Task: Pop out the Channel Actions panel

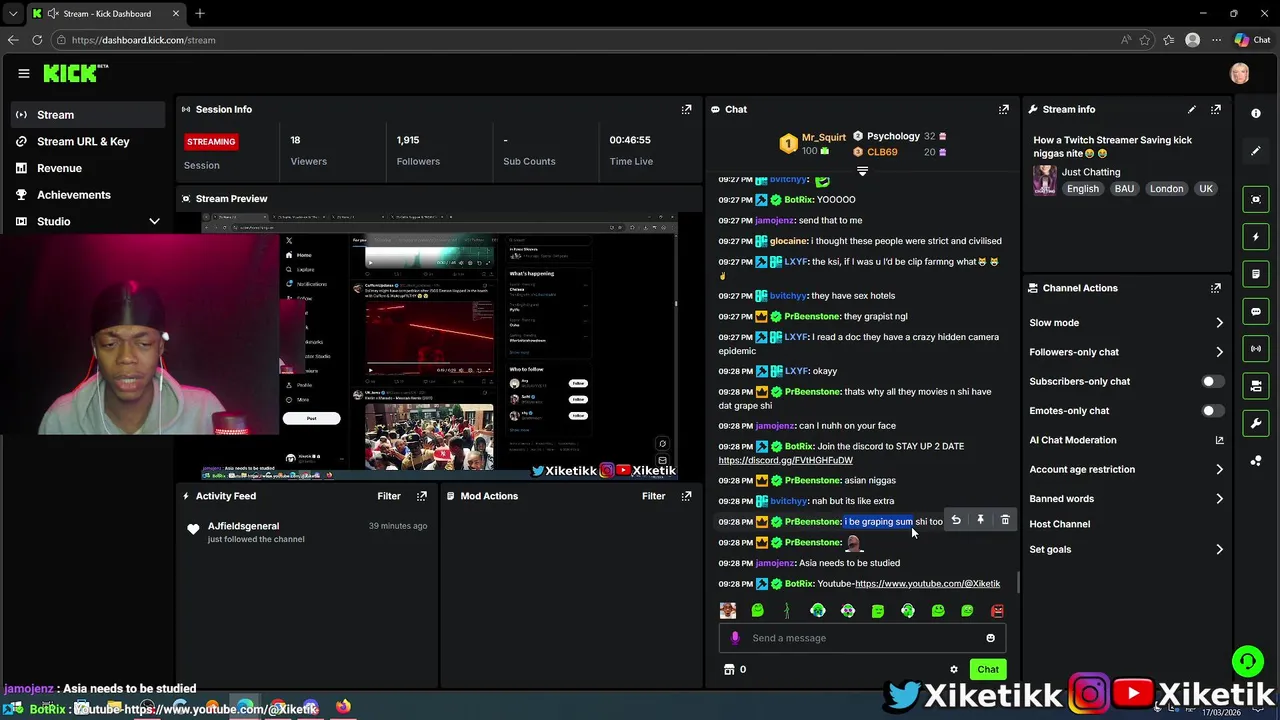Action: pos(1216,288)
